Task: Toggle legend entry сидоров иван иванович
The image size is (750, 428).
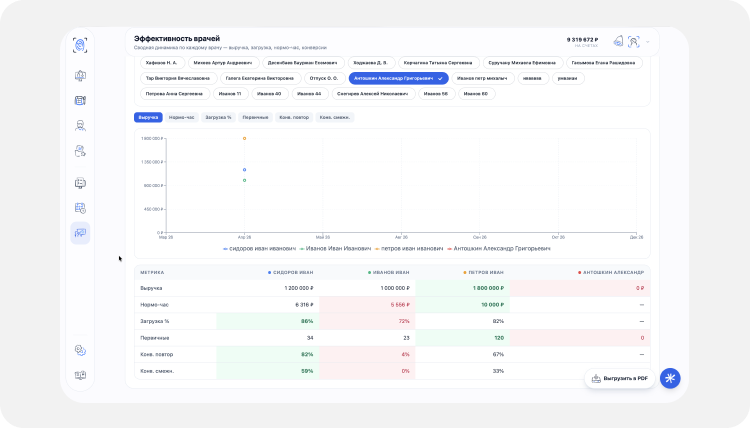Action: tap(260, 249)
